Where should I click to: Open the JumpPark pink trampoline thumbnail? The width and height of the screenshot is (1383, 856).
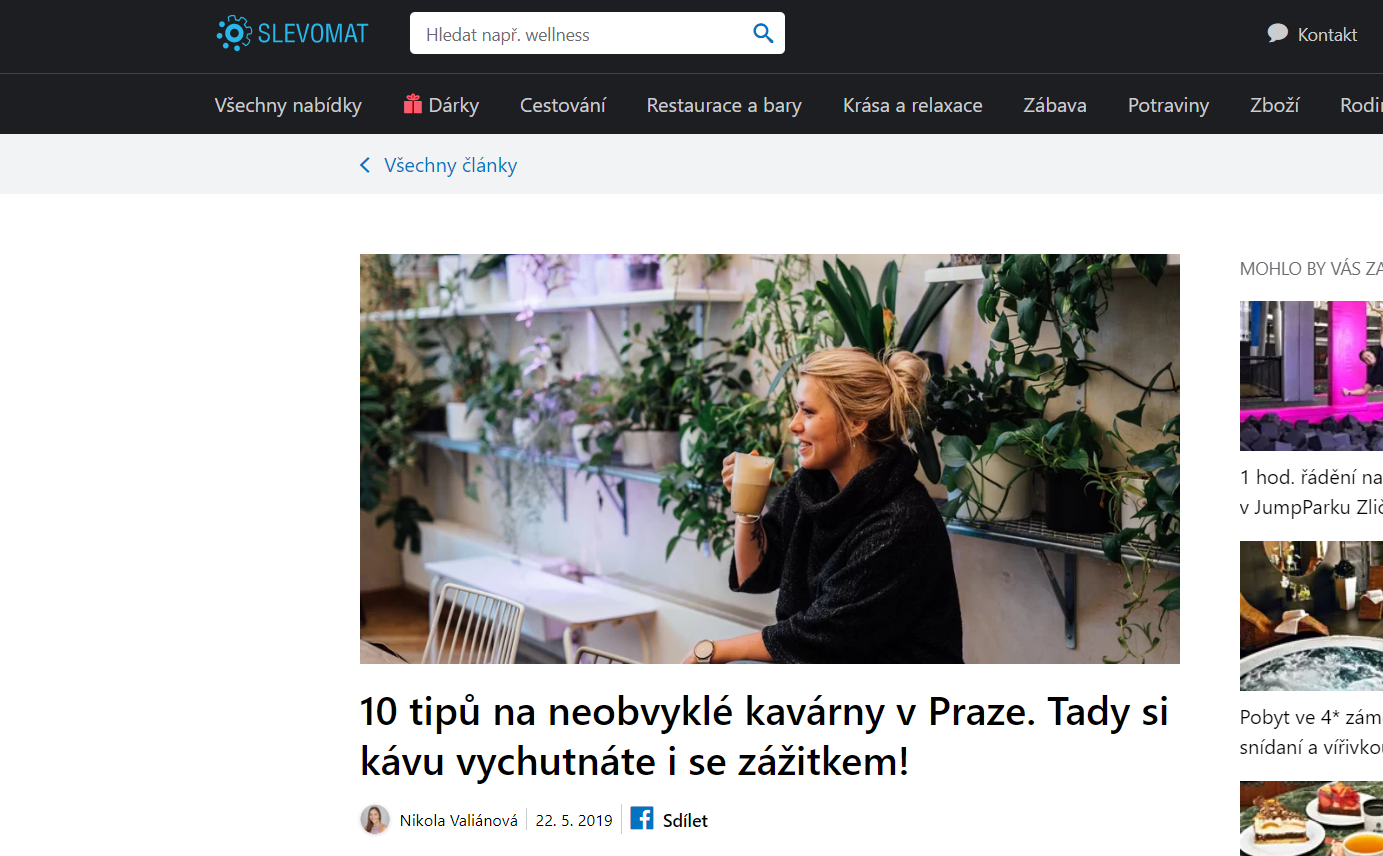tap(1311, 376)
